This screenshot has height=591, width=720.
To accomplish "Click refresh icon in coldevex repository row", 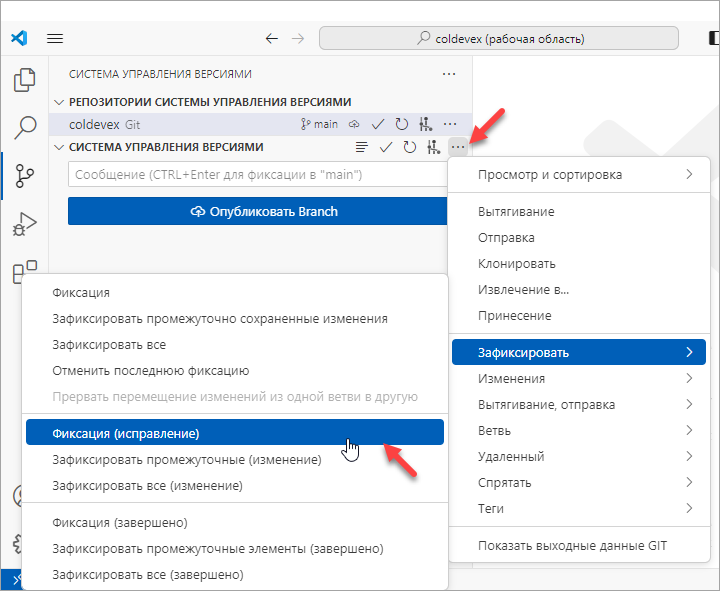I will 402,125.
